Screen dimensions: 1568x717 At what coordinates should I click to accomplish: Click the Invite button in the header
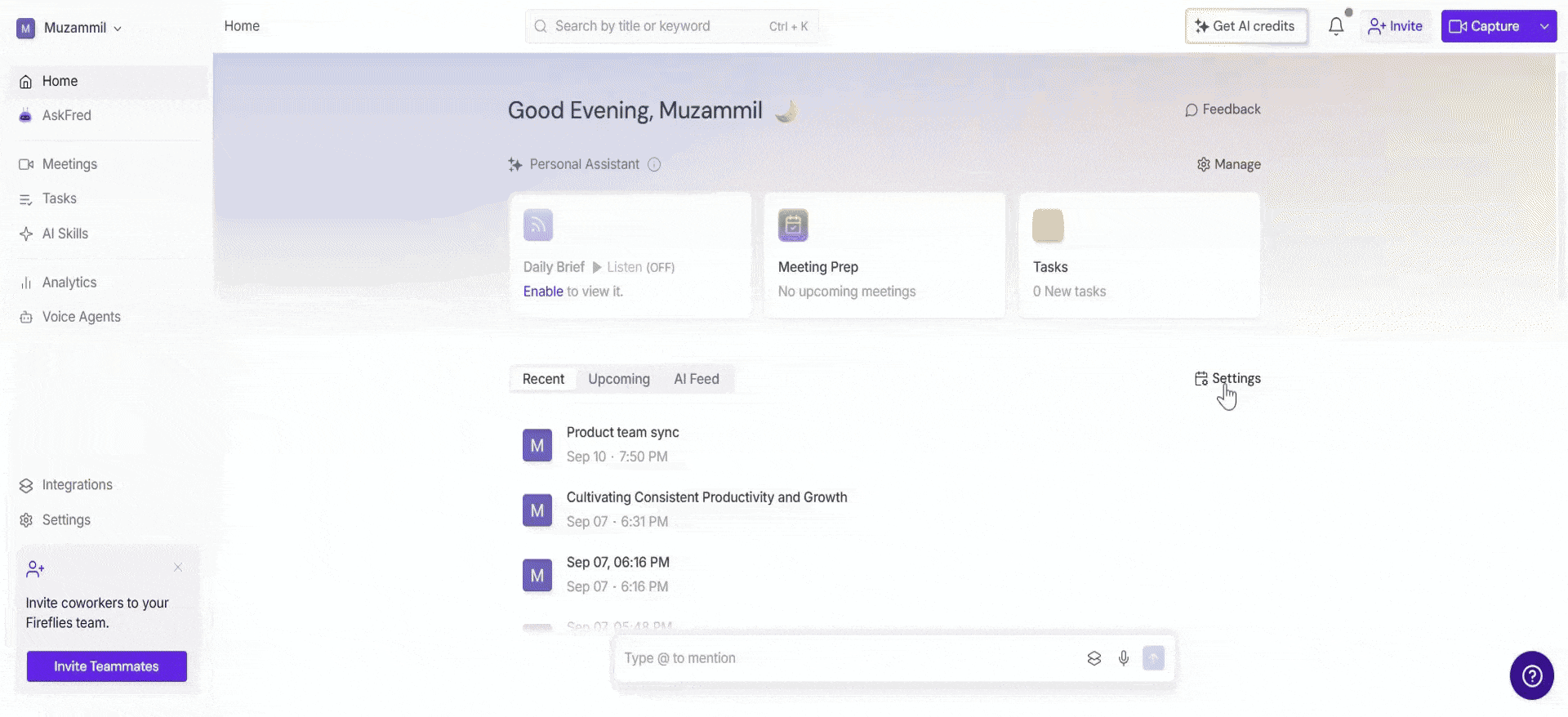[1396, 26]
